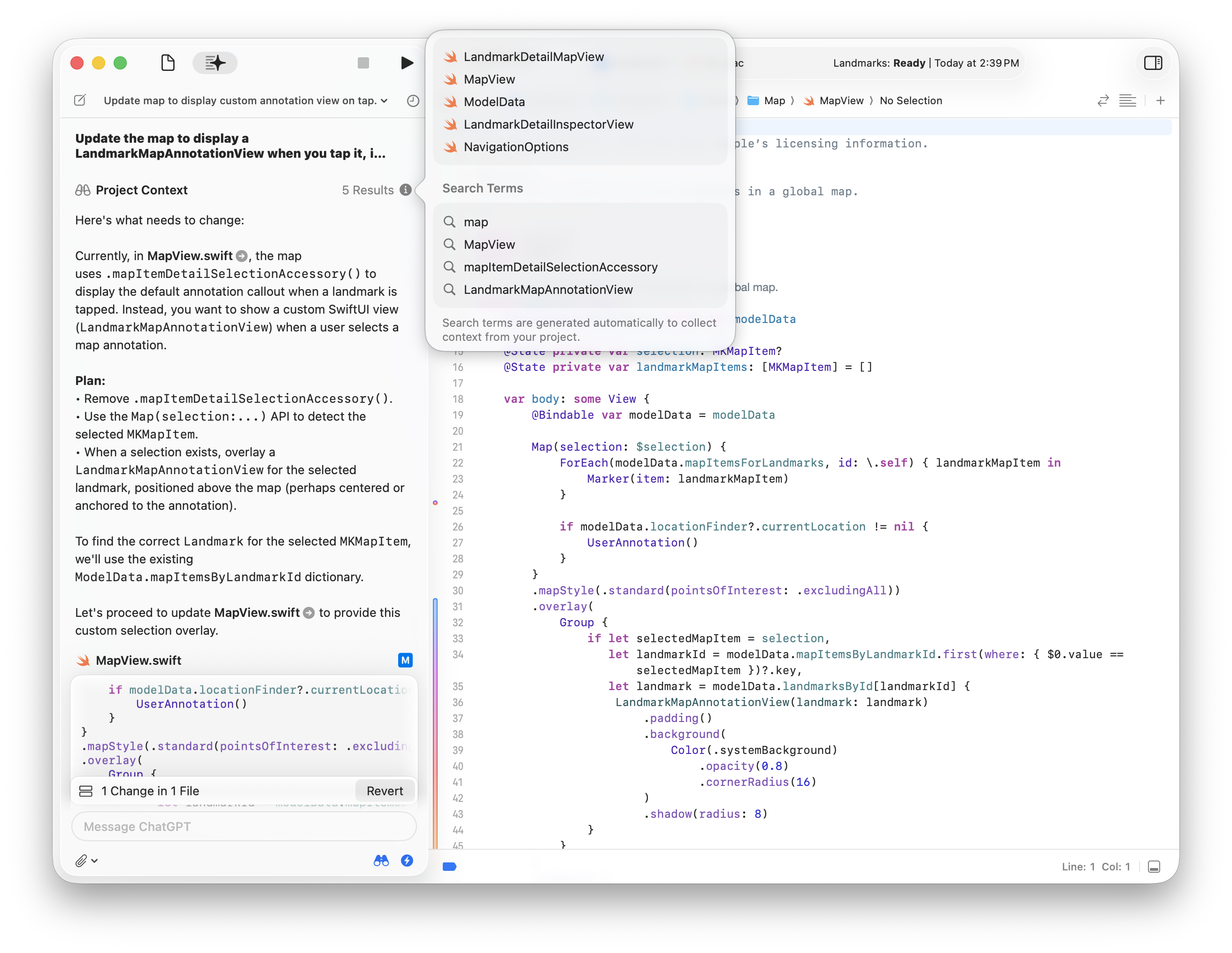Viewport: 1232px width, 953px height.
Task: Toggle the project context binoculars icon
Action: pos(381,861)
